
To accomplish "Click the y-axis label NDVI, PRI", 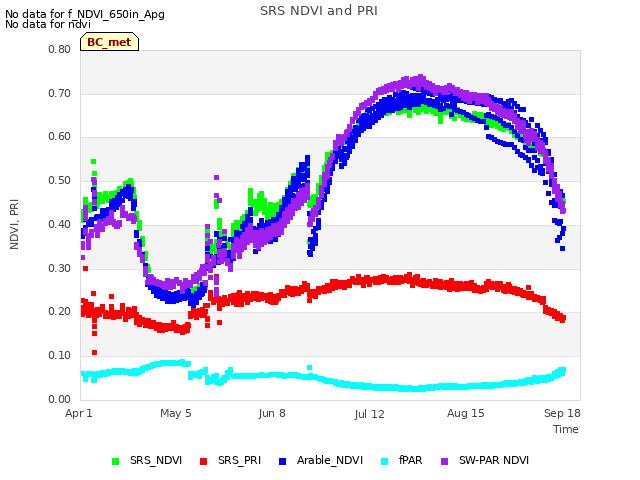I will (14, 224).
